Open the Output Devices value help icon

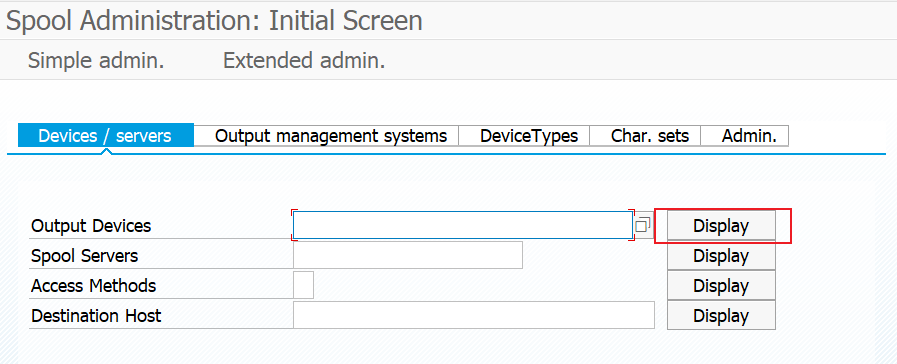coord(643,225)
